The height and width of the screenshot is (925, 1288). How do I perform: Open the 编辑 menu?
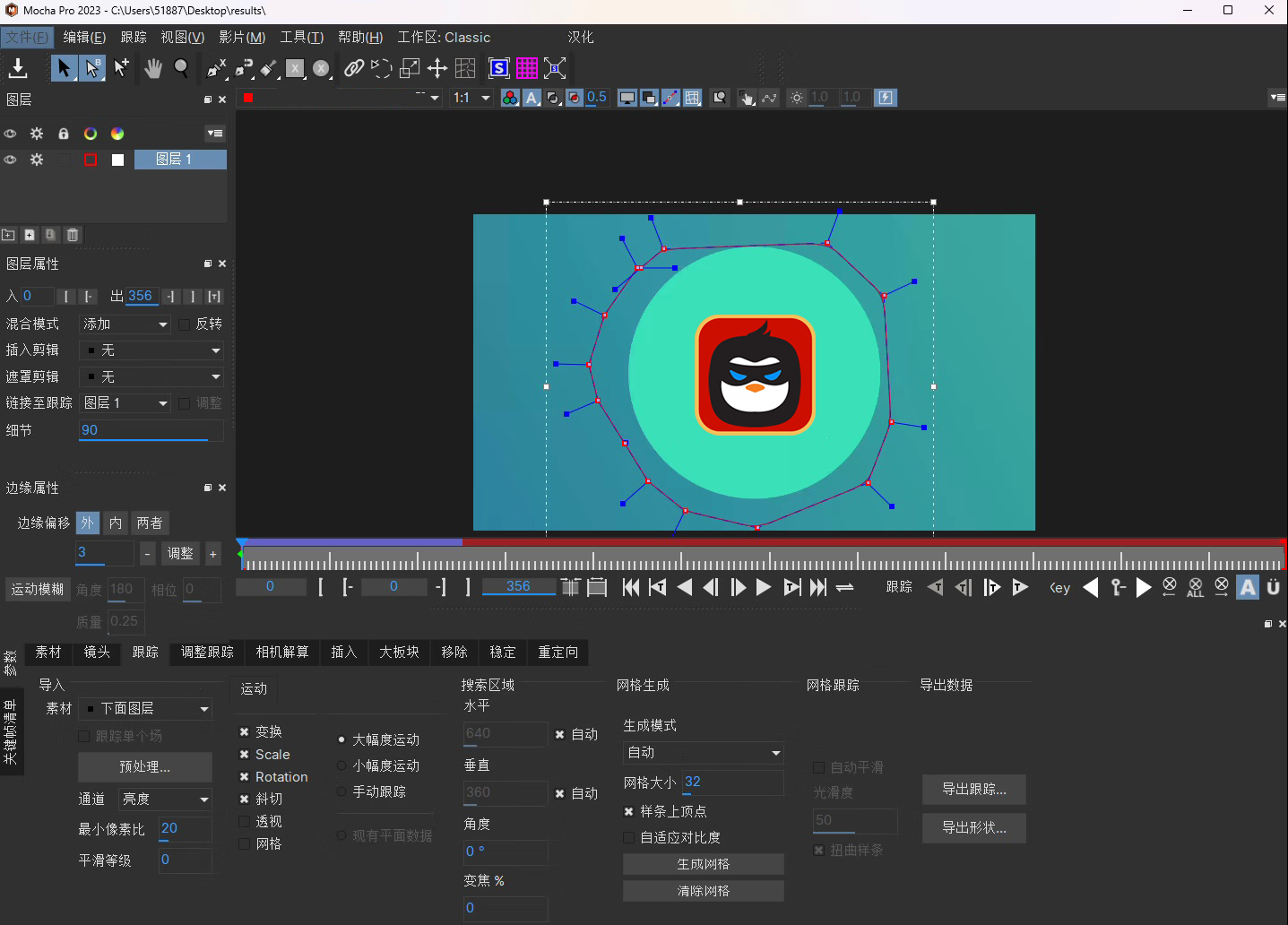pos(84,38)
